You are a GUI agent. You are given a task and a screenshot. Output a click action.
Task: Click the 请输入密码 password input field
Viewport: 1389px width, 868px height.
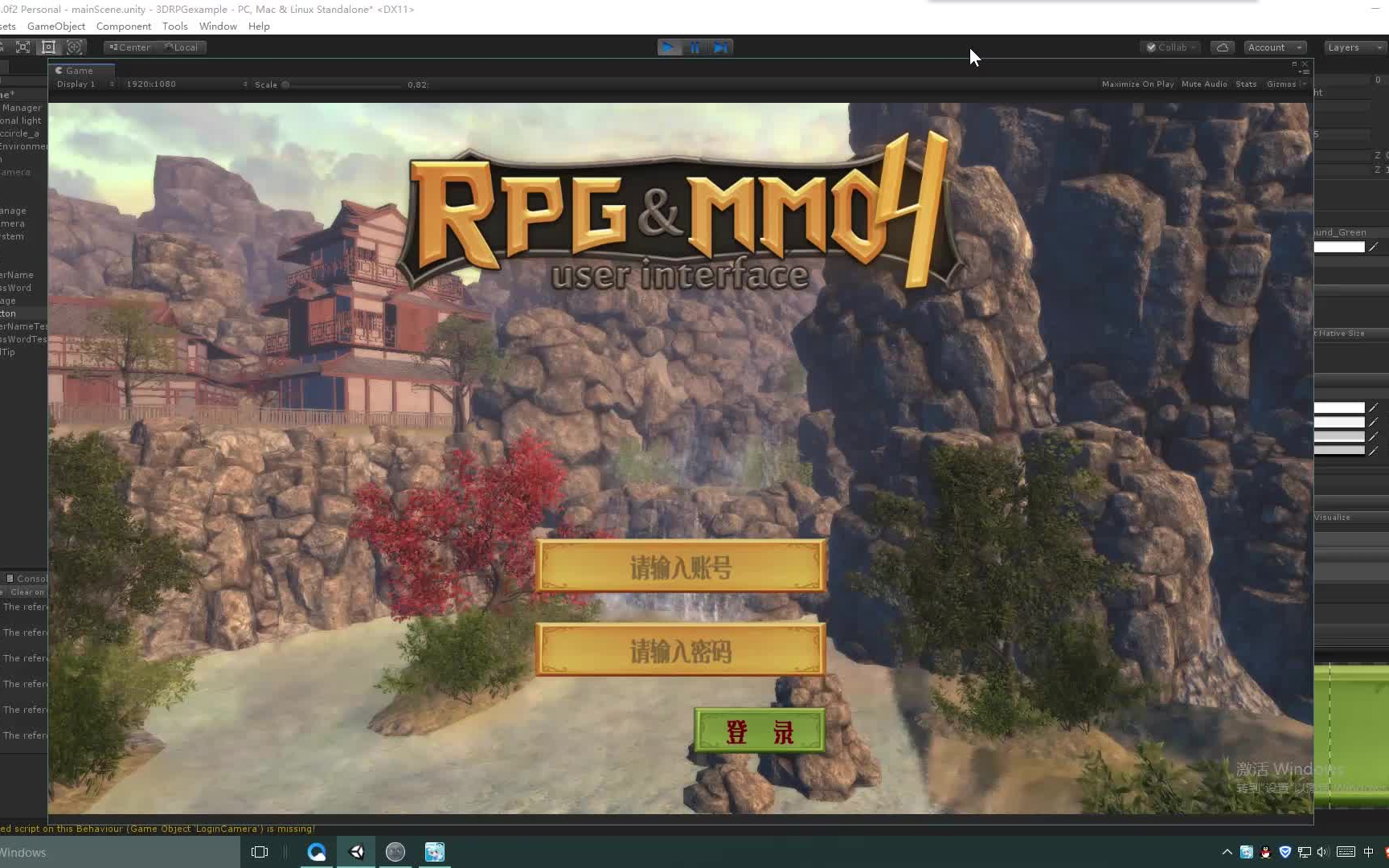[x=681, y=649]
